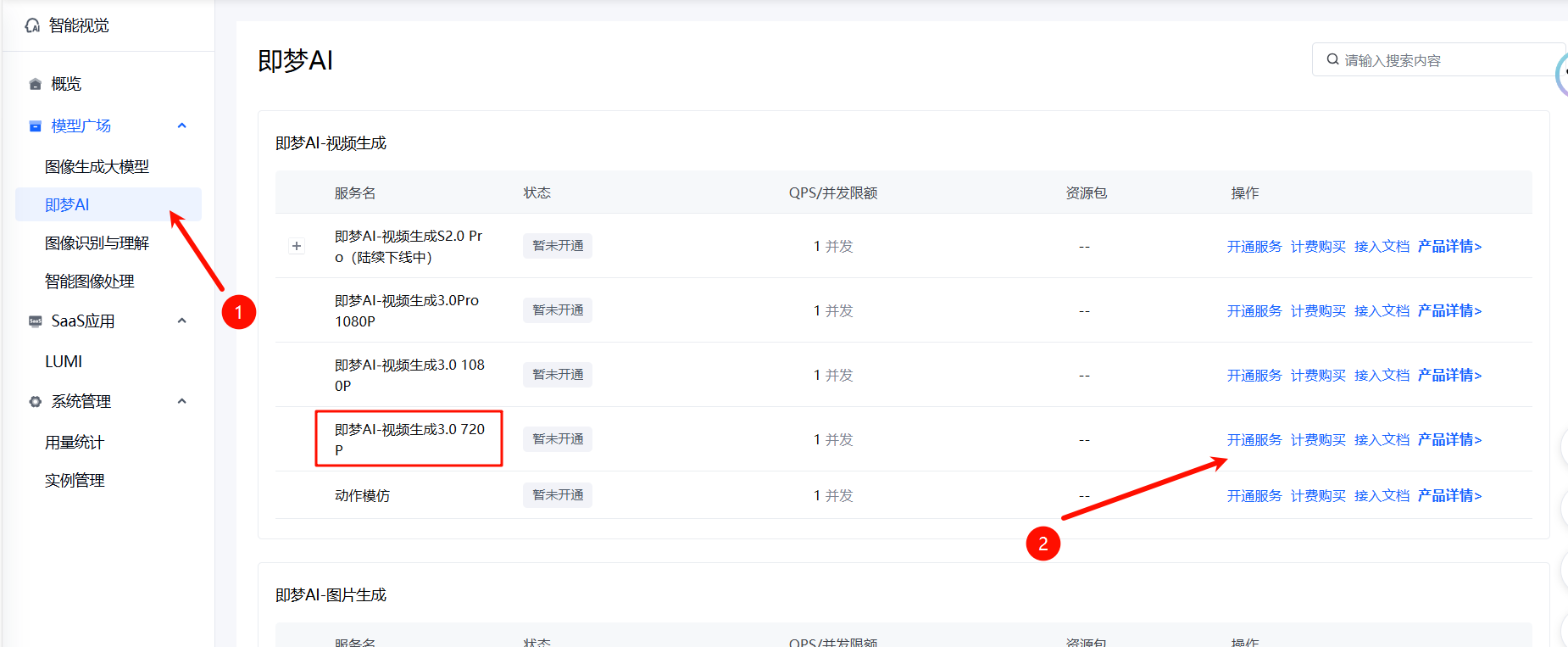Click 计费购买 for 视频生成3.0 1080P
Image resolution: width=1568 pixels, height=647 pixels.
[1318, 375]
